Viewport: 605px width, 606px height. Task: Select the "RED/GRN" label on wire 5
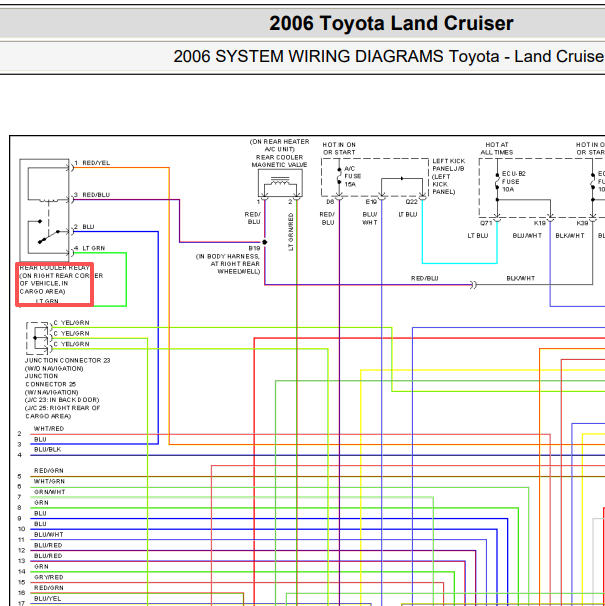pos(49,471)
